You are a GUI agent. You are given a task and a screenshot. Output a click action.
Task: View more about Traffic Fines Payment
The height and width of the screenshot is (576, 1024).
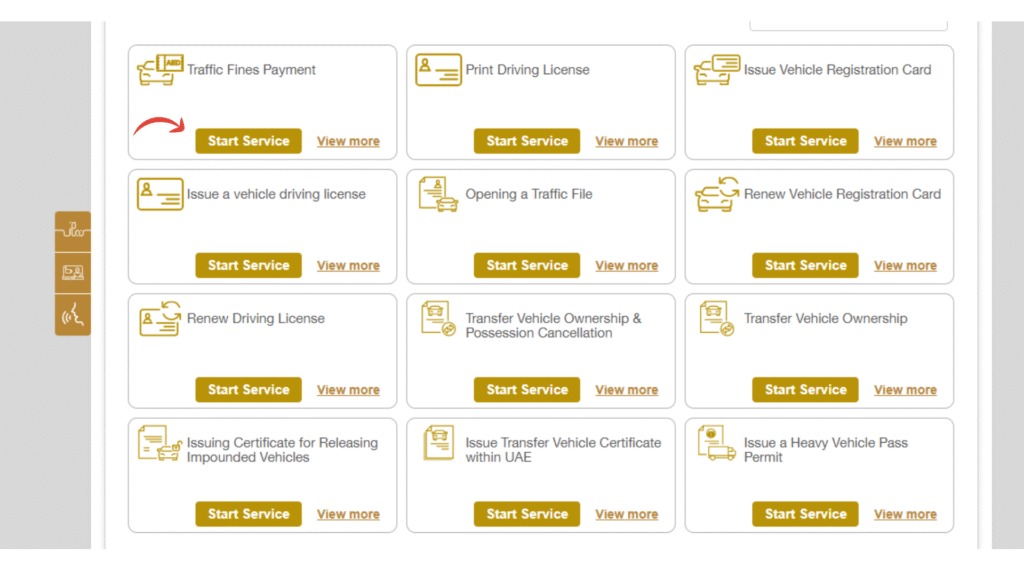point(348,141)
